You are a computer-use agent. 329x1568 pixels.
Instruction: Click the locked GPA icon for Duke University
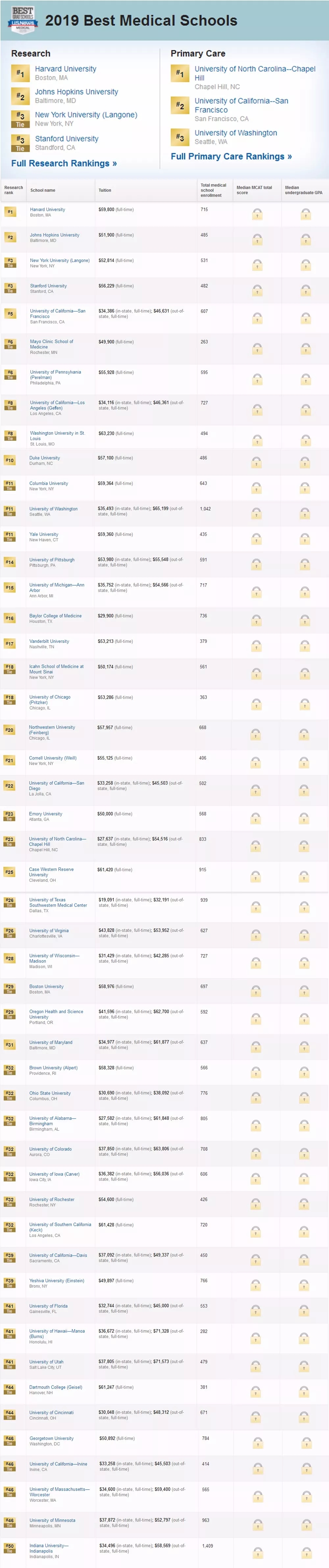point(305,462)
